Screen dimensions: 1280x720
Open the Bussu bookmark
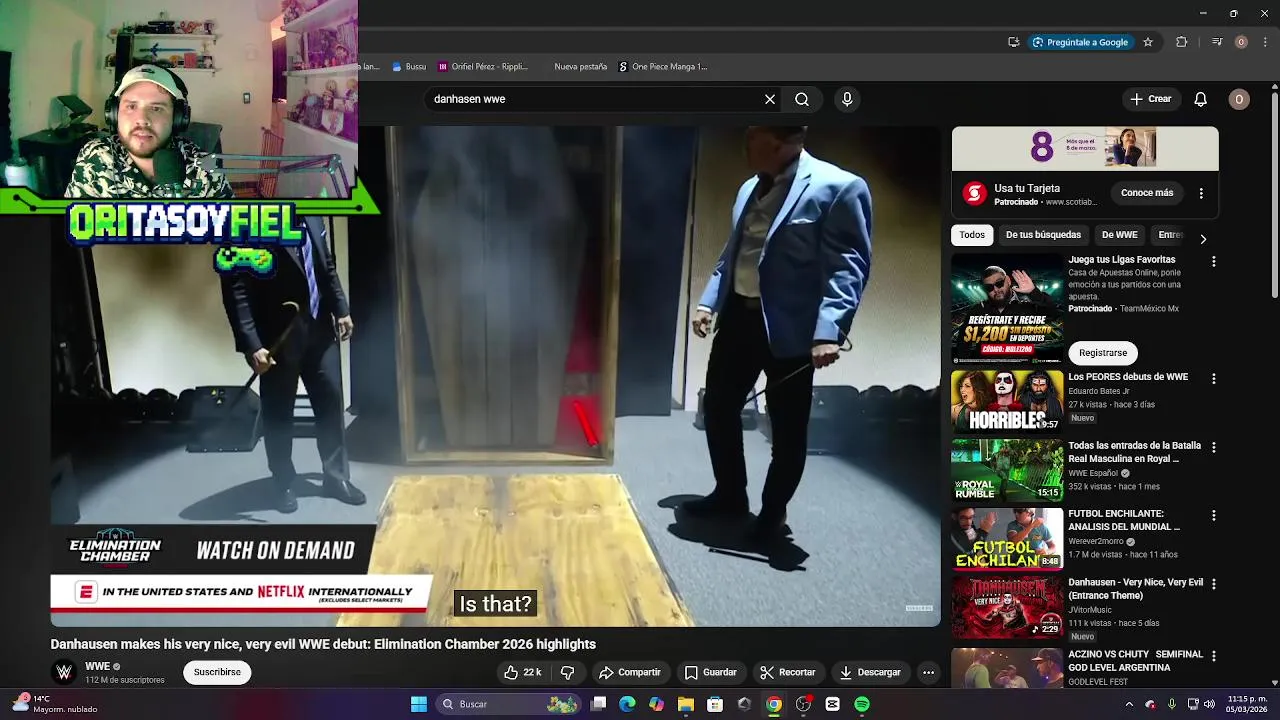point(409,67)
